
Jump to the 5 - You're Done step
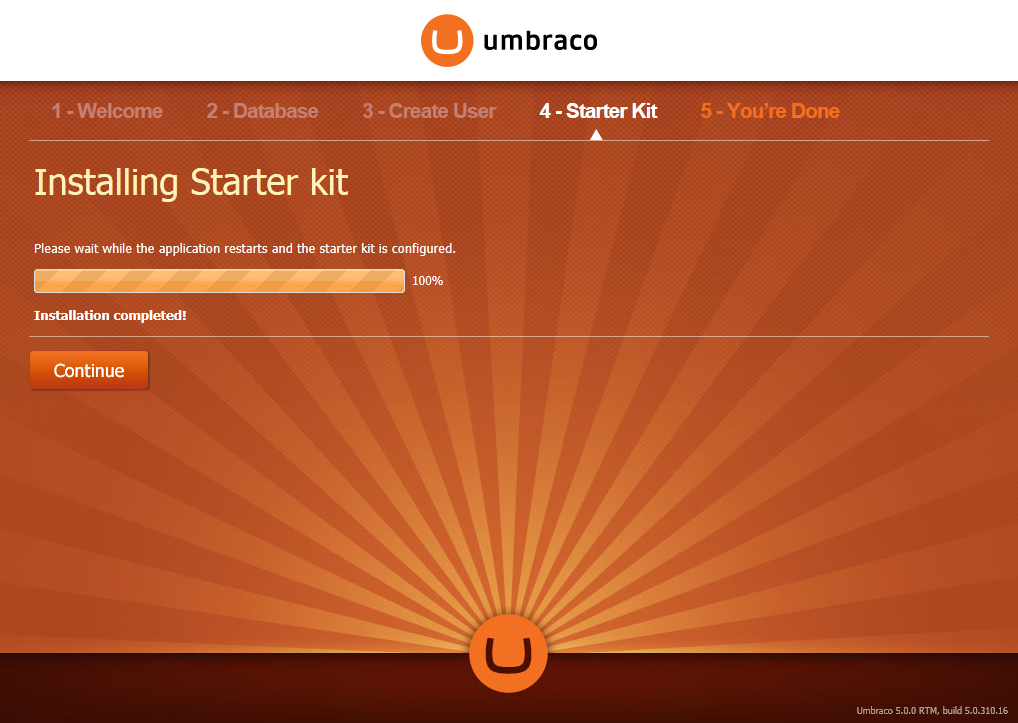tap(770, 111)
